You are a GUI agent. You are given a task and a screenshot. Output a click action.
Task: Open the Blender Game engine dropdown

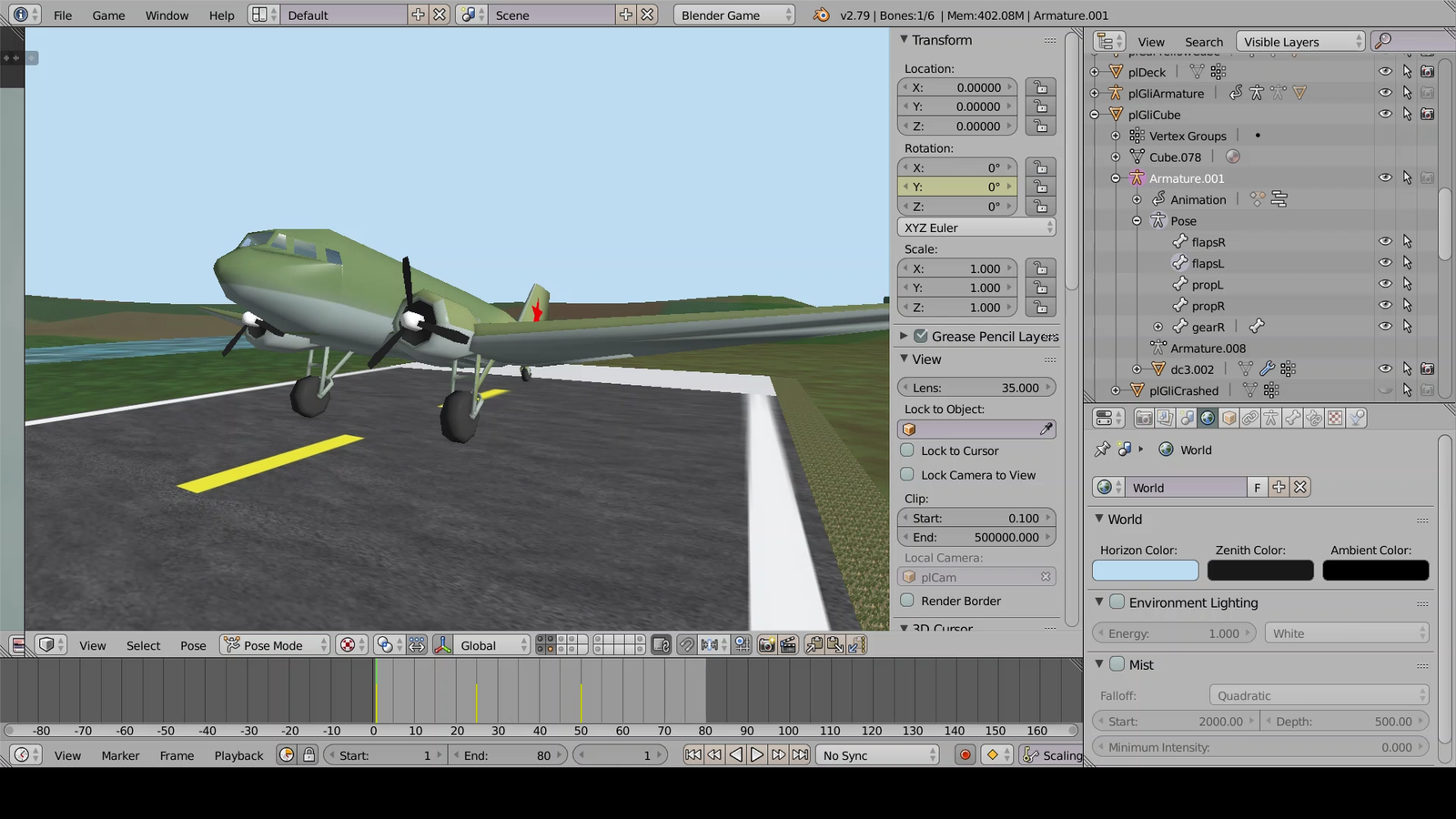(x=734, y=15)
